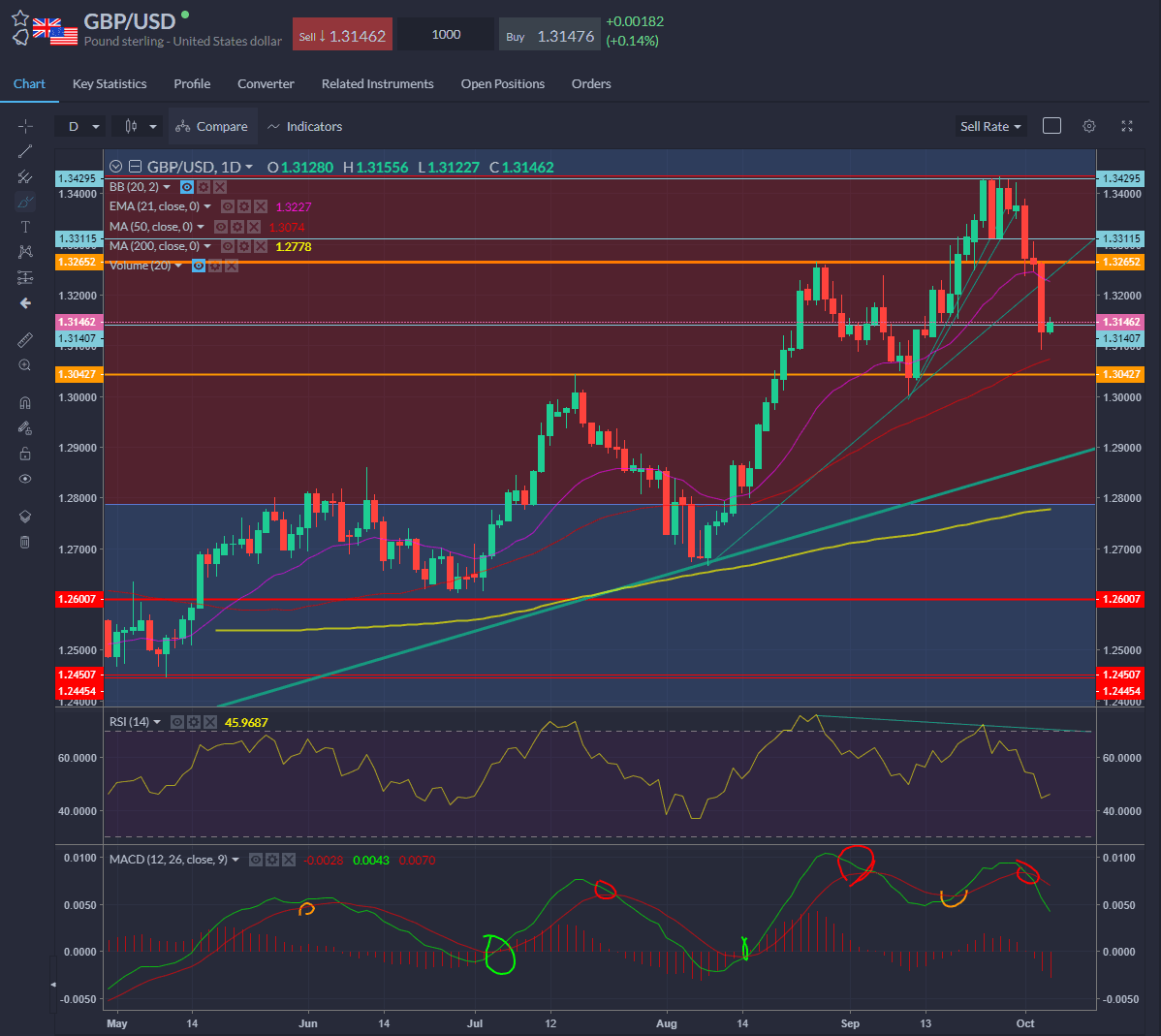Click the Indicators button

click(304, 126)
